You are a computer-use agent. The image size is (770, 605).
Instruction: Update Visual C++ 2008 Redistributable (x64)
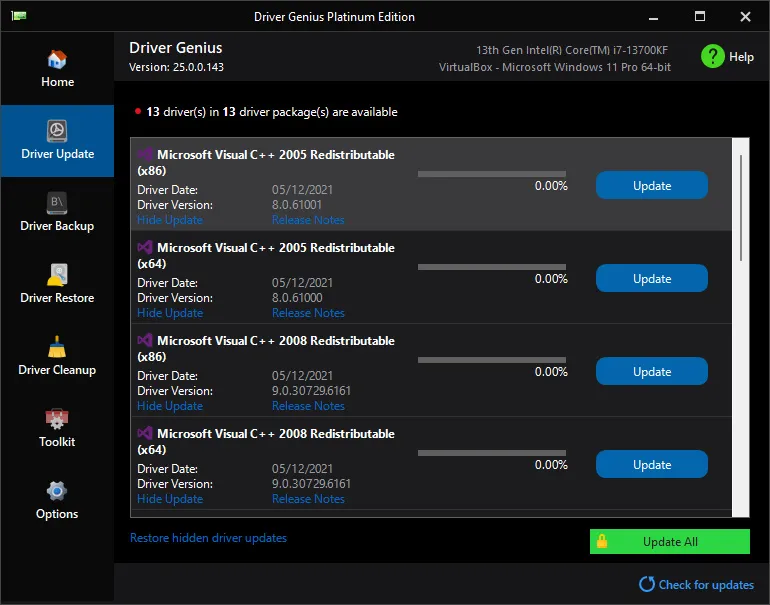point(652,464)
